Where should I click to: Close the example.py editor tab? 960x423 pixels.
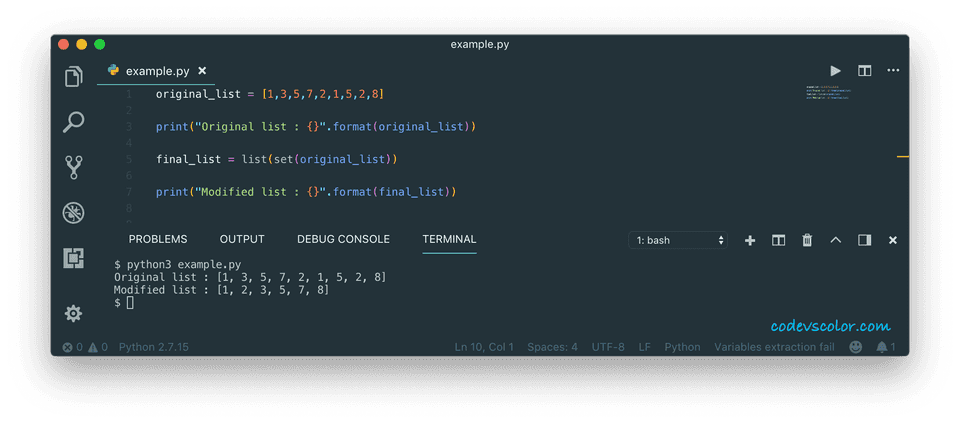click(202, 71)
